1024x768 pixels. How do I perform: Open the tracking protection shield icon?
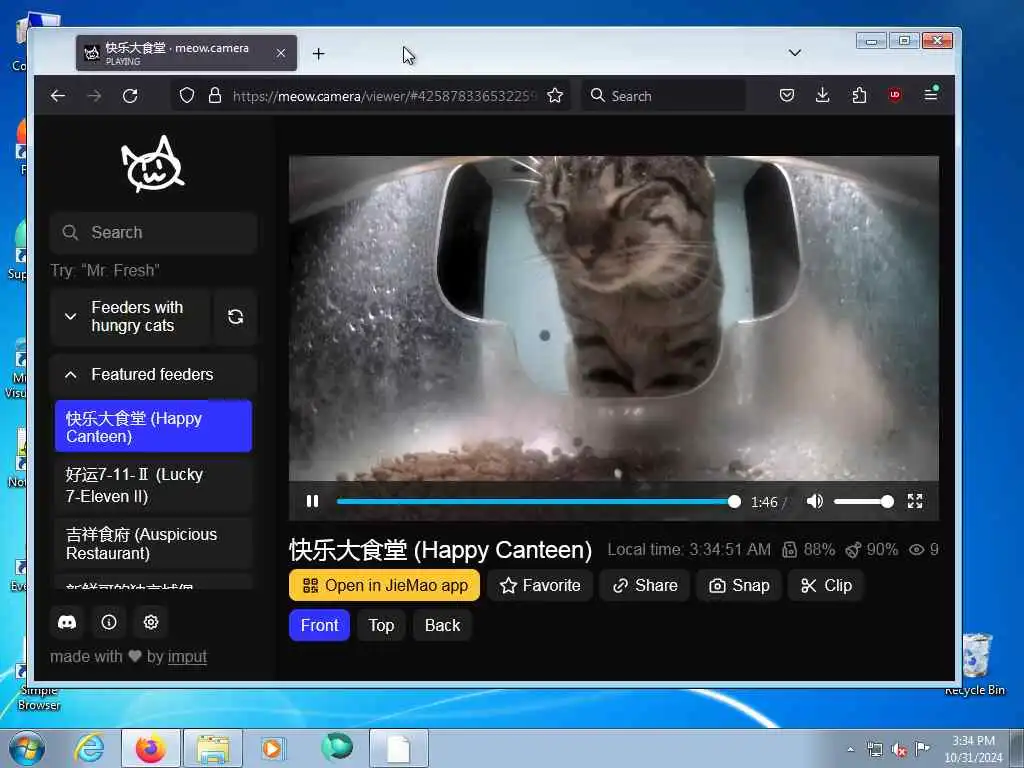[x=187, y=96]
